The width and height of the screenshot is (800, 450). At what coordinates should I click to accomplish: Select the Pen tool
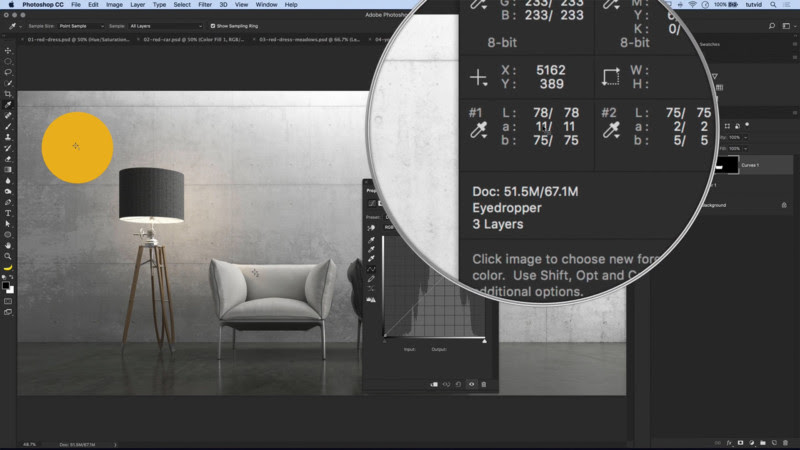pyautogui.click(x=8, y=202)
